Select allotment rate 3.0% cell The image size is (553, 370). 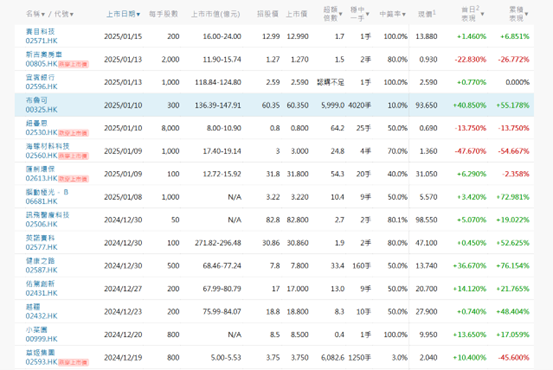(400, 357)
